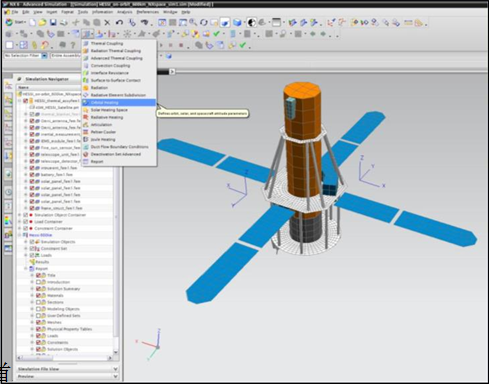The width and height of the screenshot is (489, 384).
Task: Enable the Modeling Objects report checkbox
Action: (x=38, y=309)
